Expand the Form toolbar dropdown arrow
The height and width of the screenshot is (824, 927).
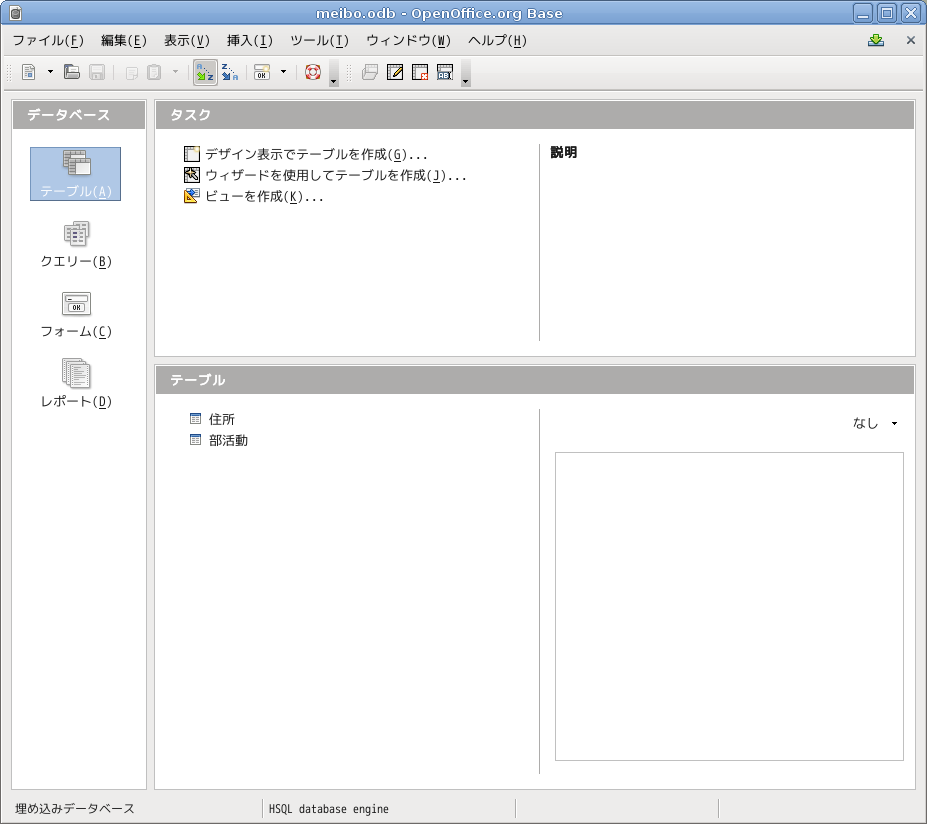tap(283, 72)
